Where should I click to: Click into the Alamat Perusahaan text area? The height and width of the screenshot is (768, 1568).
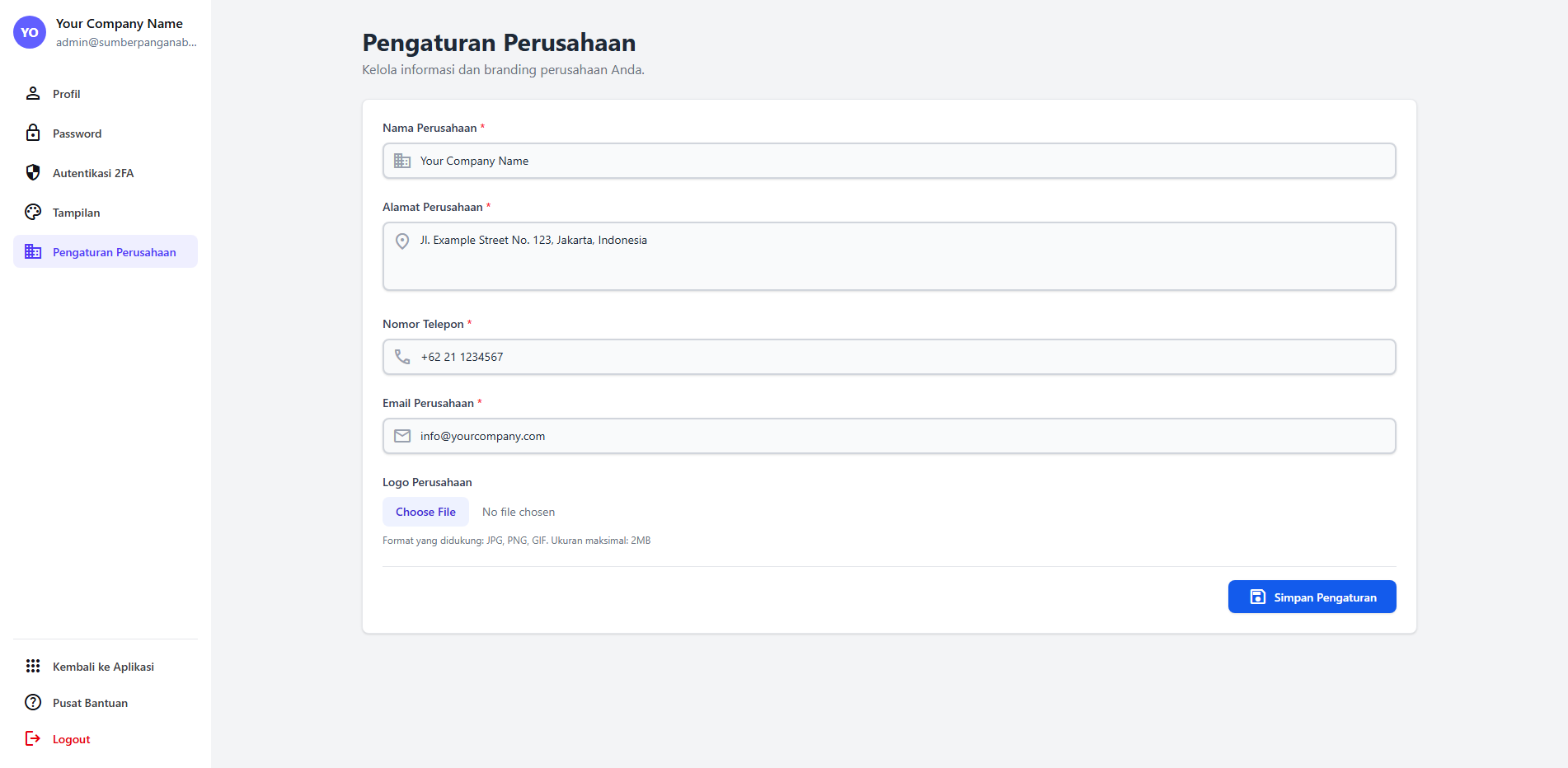(889, 256)
